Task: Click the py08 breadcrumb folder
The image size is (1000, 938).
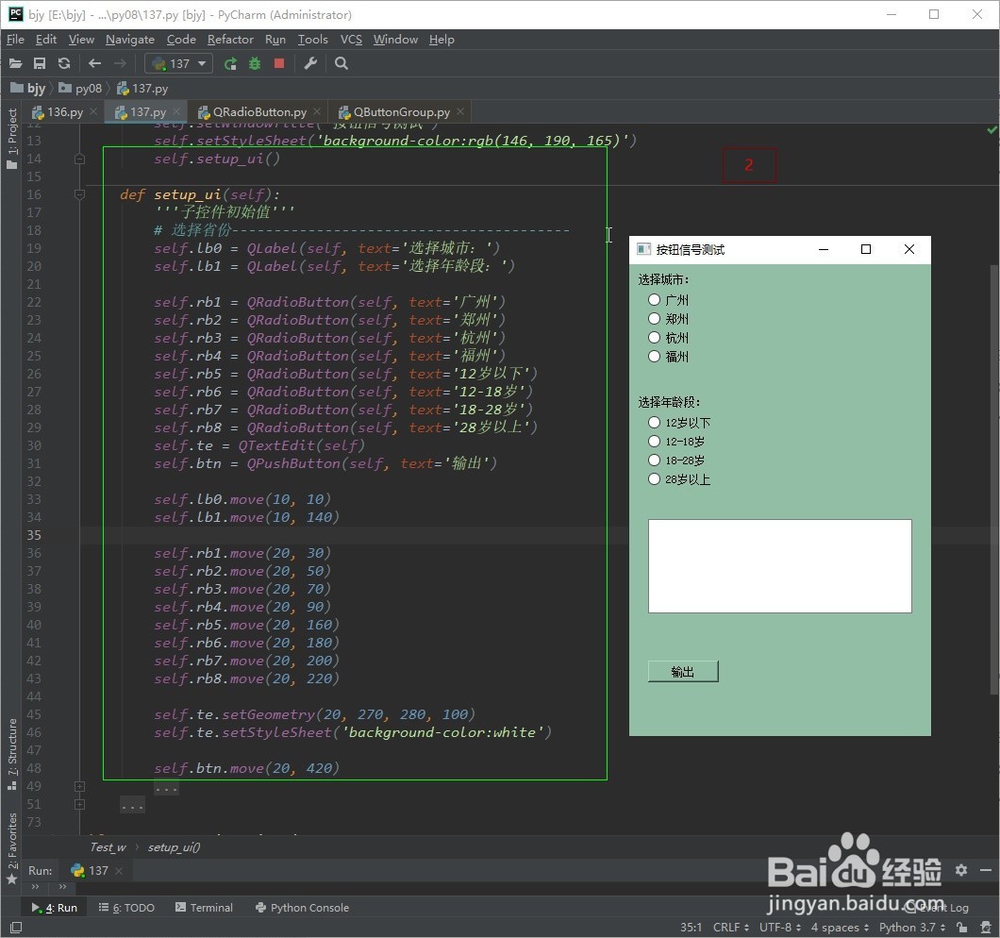Action: [81, 88]
